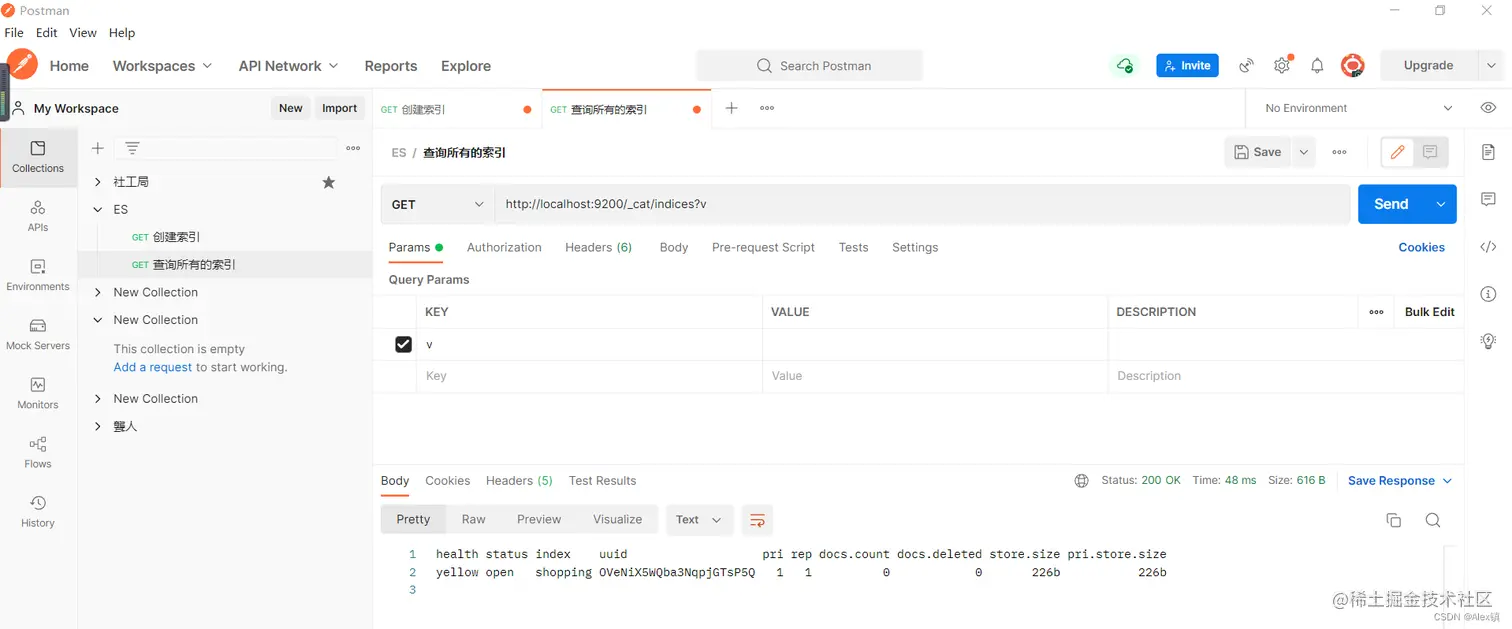
Task: Click Bulk Edit
Action: pos(1429,312)
